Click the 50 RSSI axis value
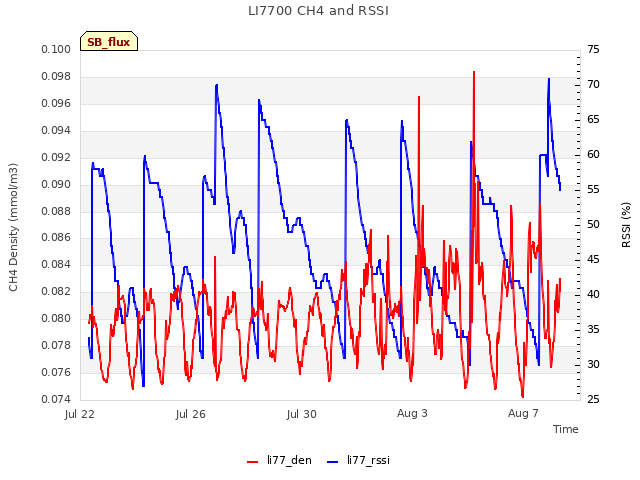The image size is (640, 480). point(593,224)
